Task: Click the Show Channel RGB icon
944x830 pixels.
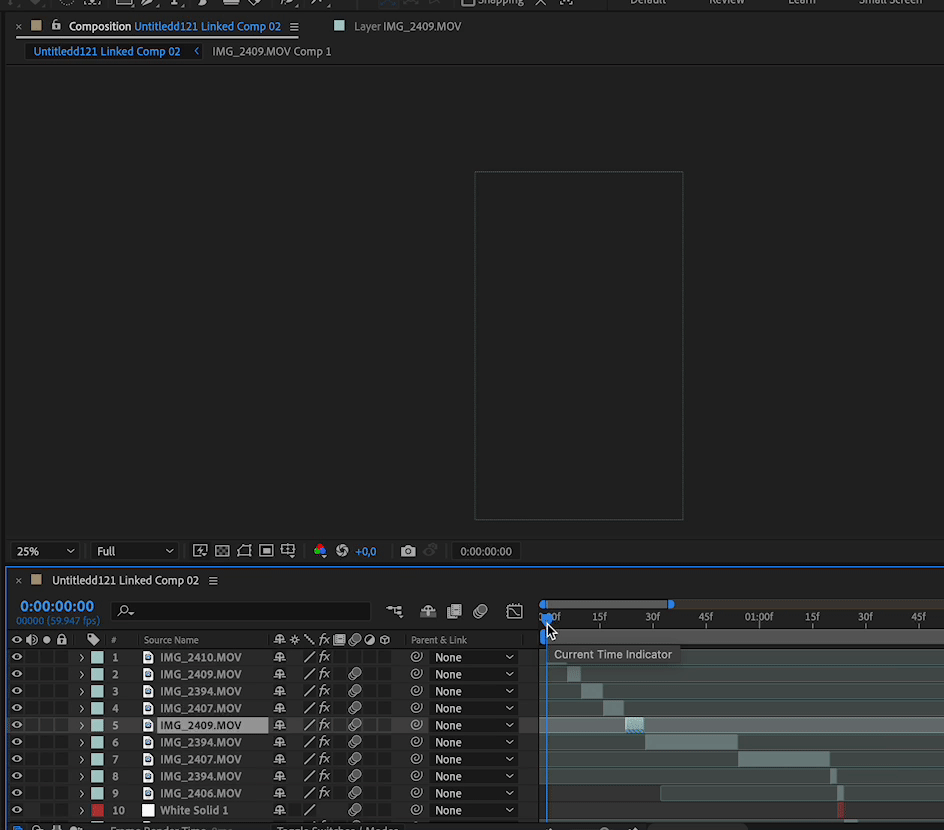Action: click(x=320, y=551)
